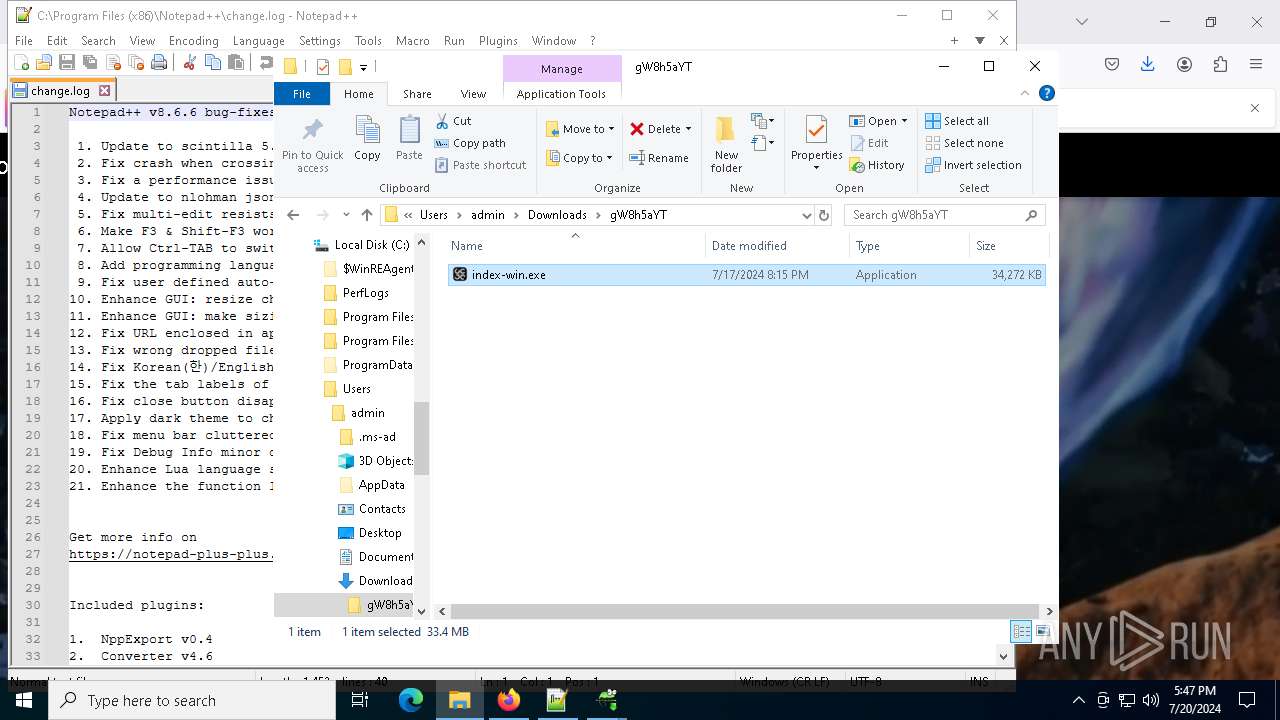The image size is (1280, 720).
Task: Select Desktop in navigation tree
Action: pyautogui.click(x=369, y=533)
